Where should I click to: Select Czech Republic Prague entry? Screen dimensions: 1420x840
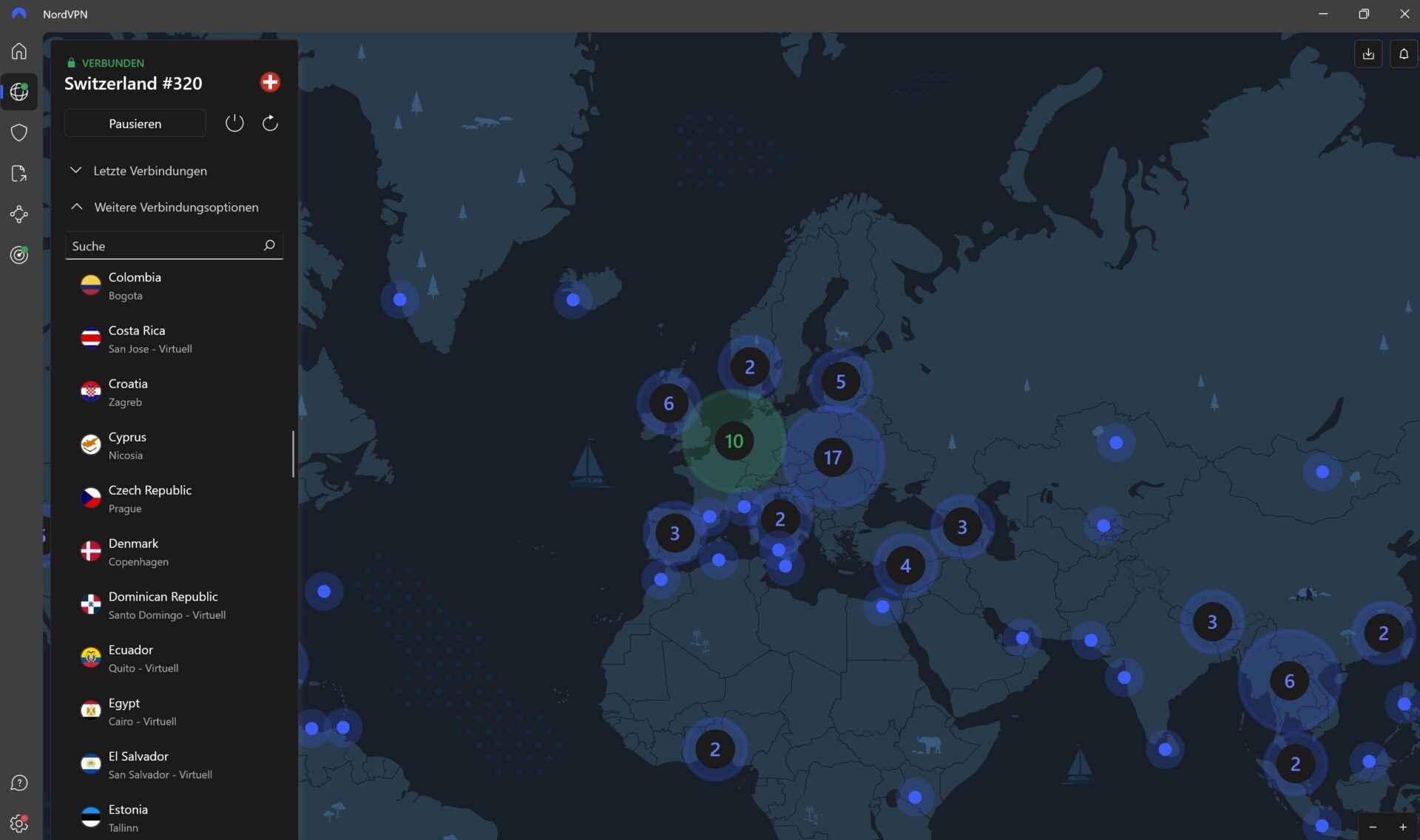click(174, 499)
